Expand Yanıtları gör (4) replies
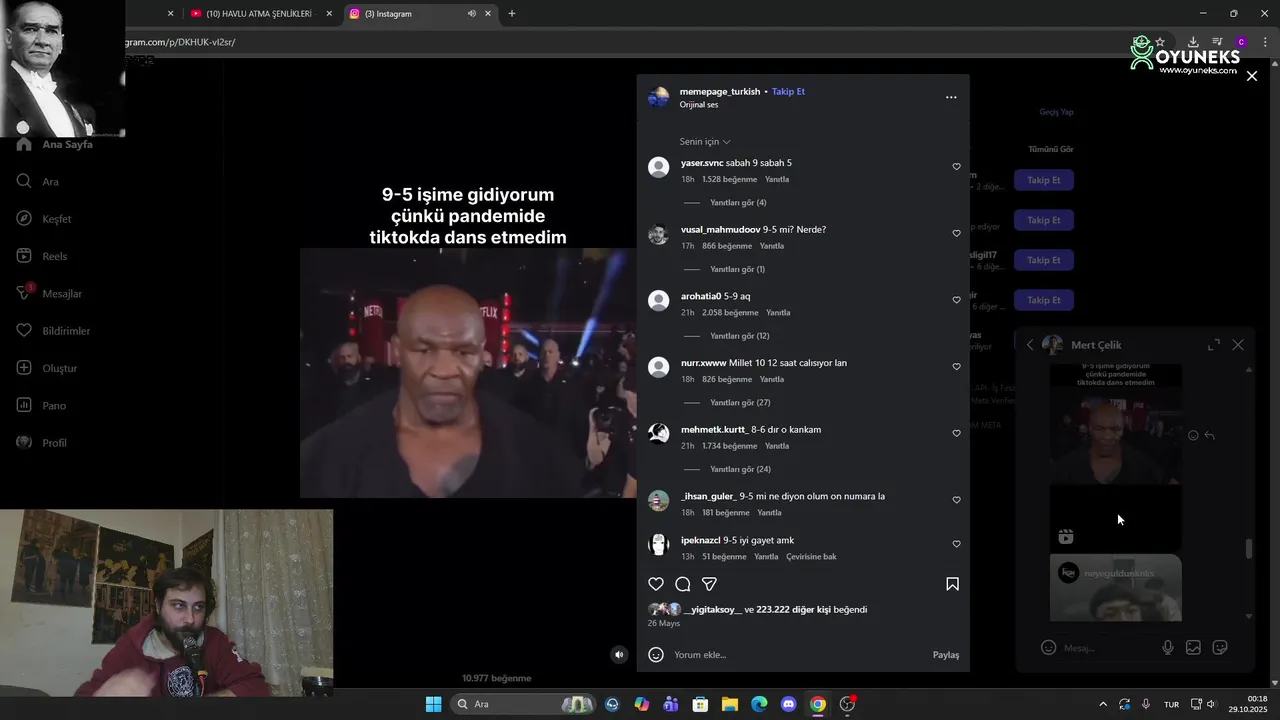Image resolution: width=1280 pixels, height=720 pixels. [x=738, y=203]
